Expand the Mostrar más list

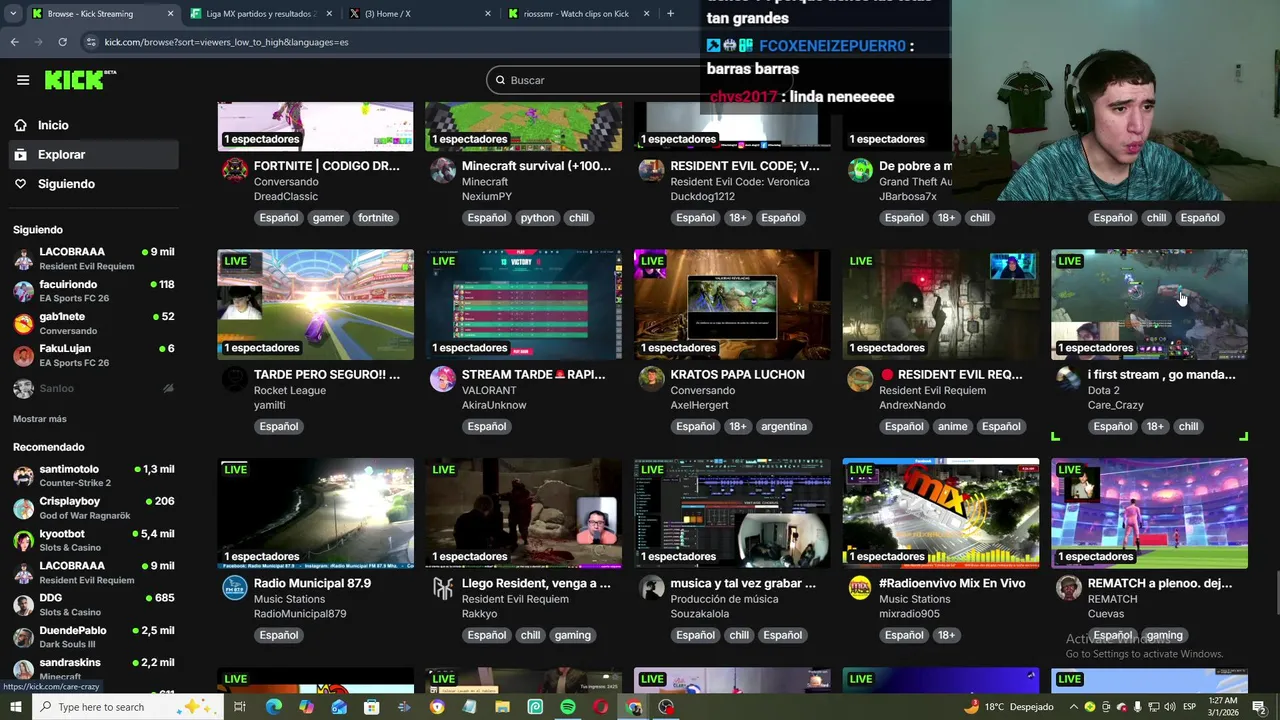pyautogui.click(x=40, y=419)
